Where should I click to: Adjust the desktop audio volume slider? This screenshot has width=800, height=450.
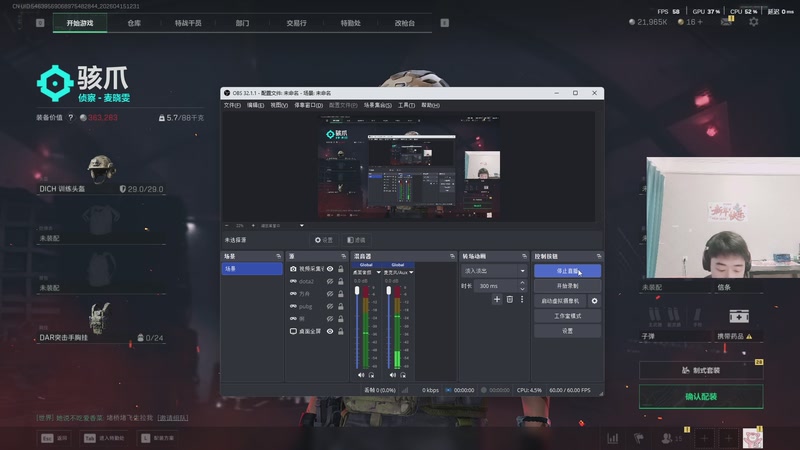pyautogui.click(x=357, y=327)
